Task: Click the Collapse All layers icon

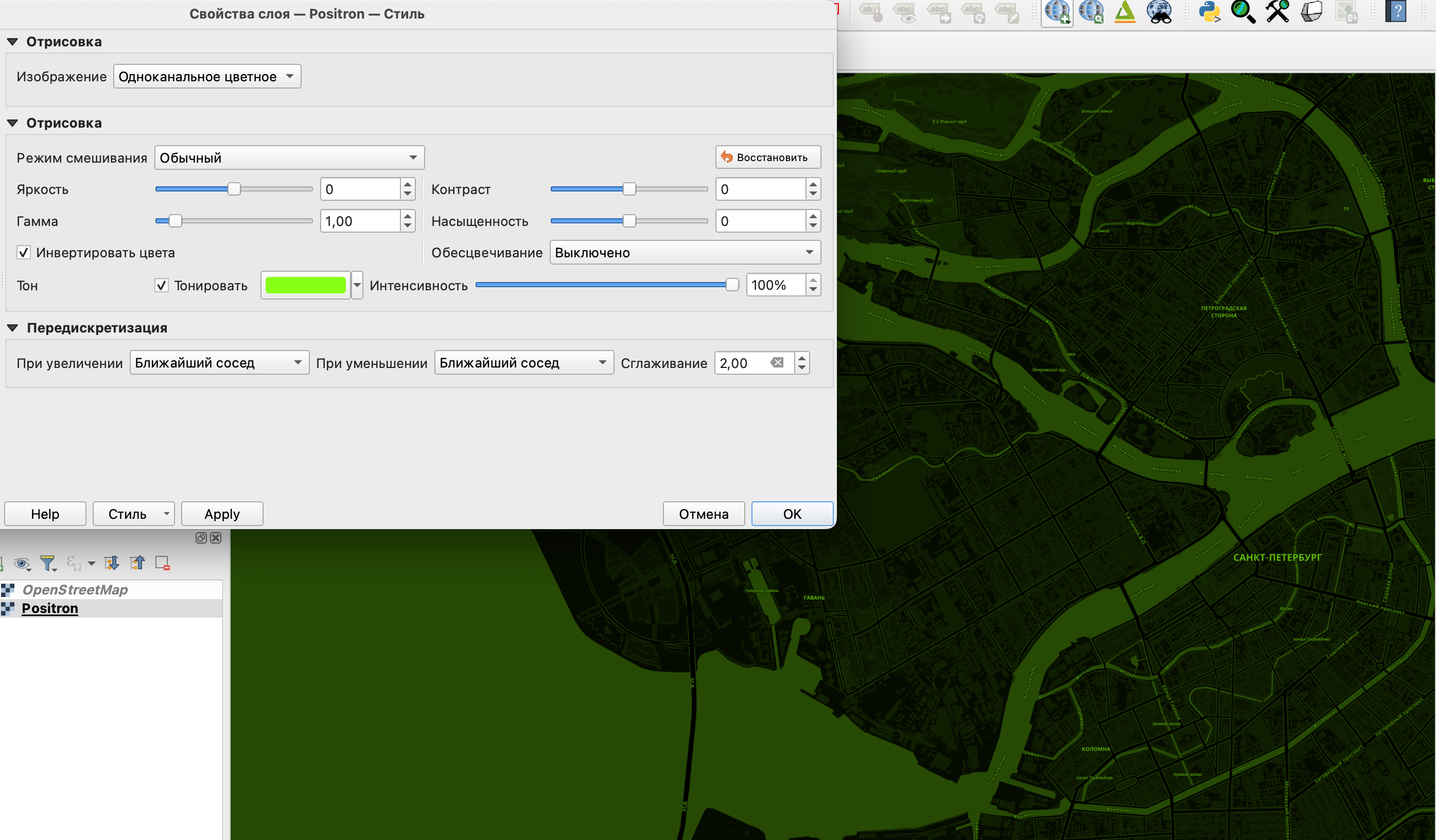Action: coord(137,563)
